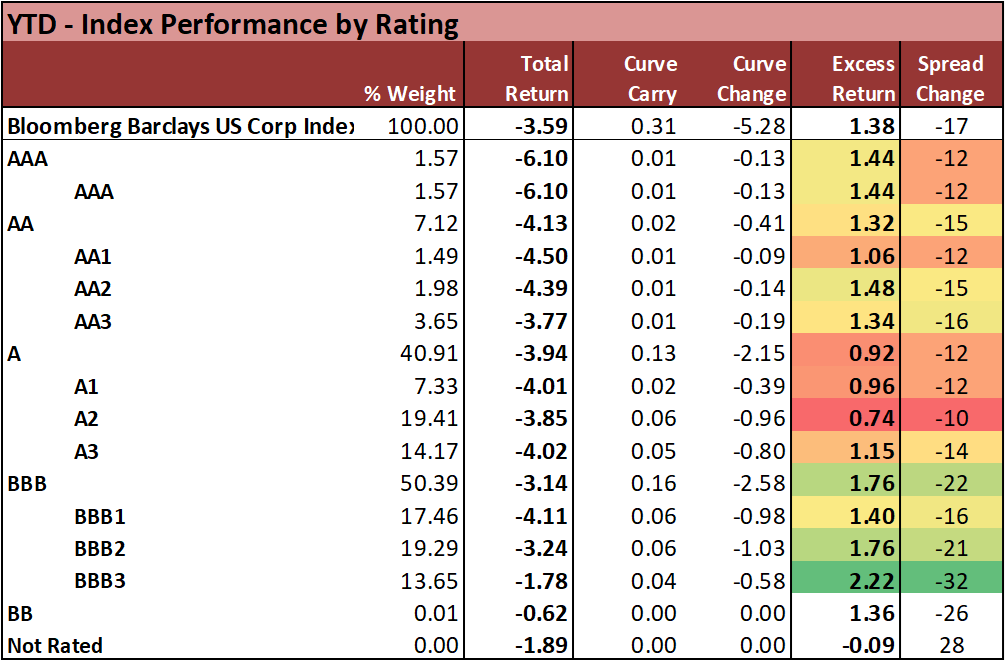Click the green -32 spread change cell
Screen dimensions: 1006x662
click(x=950, y=581)
